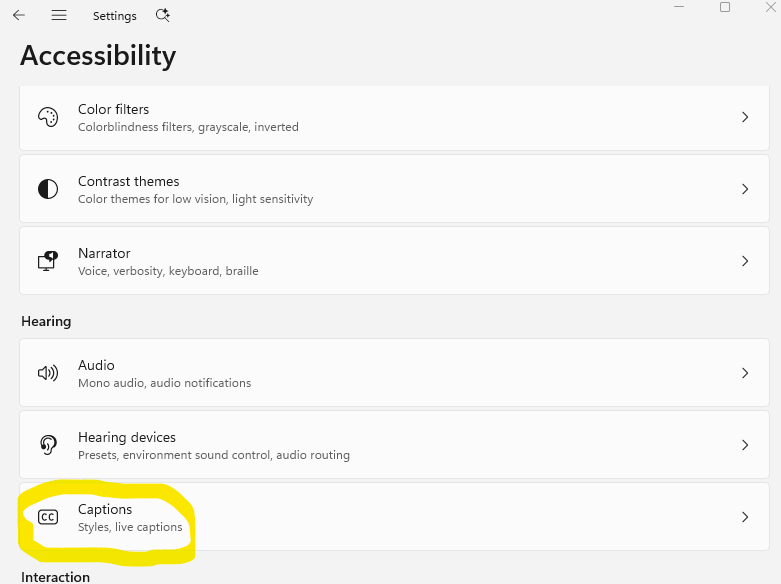Viewport: 781px width, 584px height.
Task: Maximize the Settings window
Action: click(x=725, y=7)
